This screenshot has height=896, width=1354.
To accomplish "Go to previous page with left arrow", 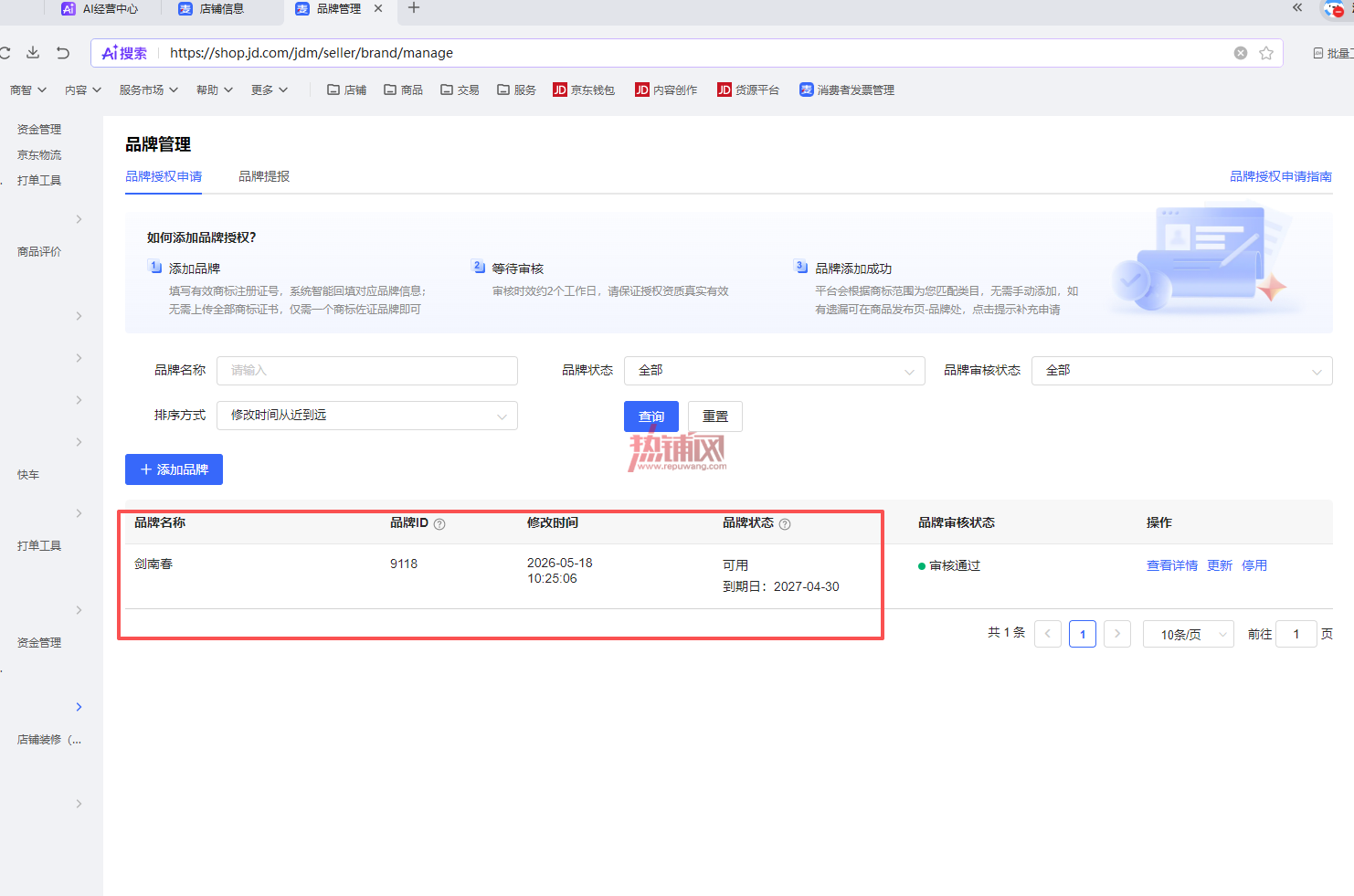I will point(1048,634).
